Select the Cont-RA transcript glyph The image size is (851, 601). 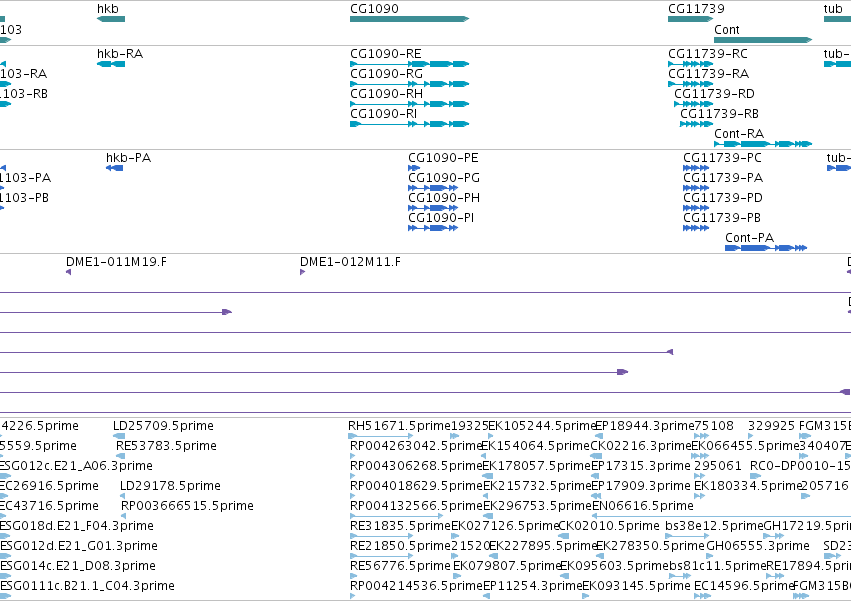click(x=763, y=144)
